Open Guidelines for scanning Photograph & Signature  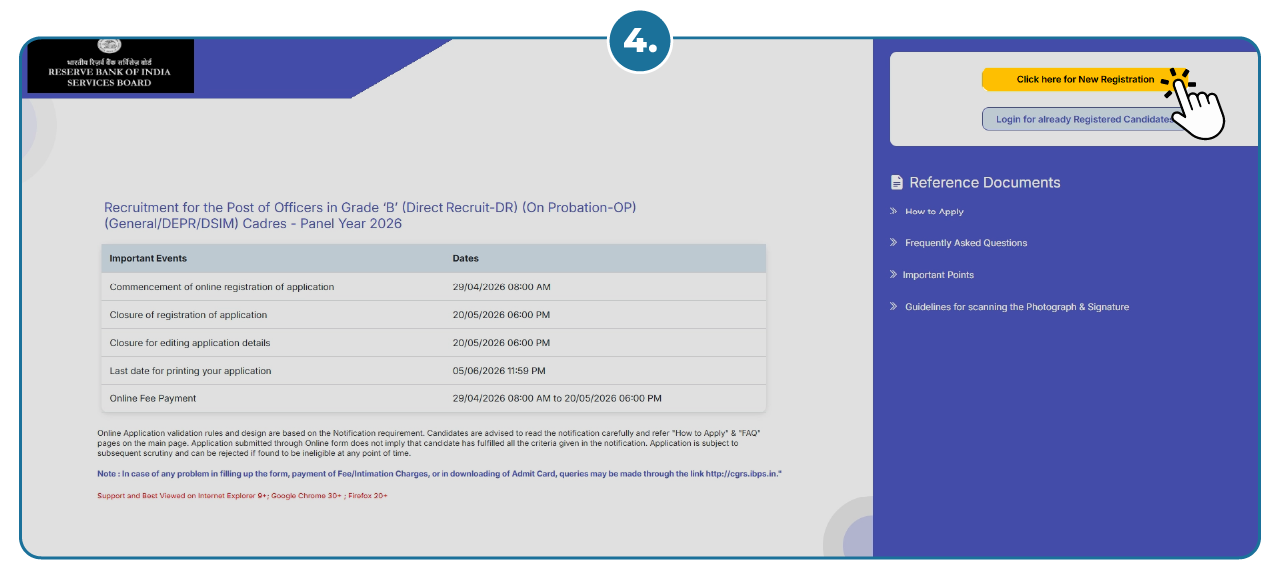(x=1017, y=307)
